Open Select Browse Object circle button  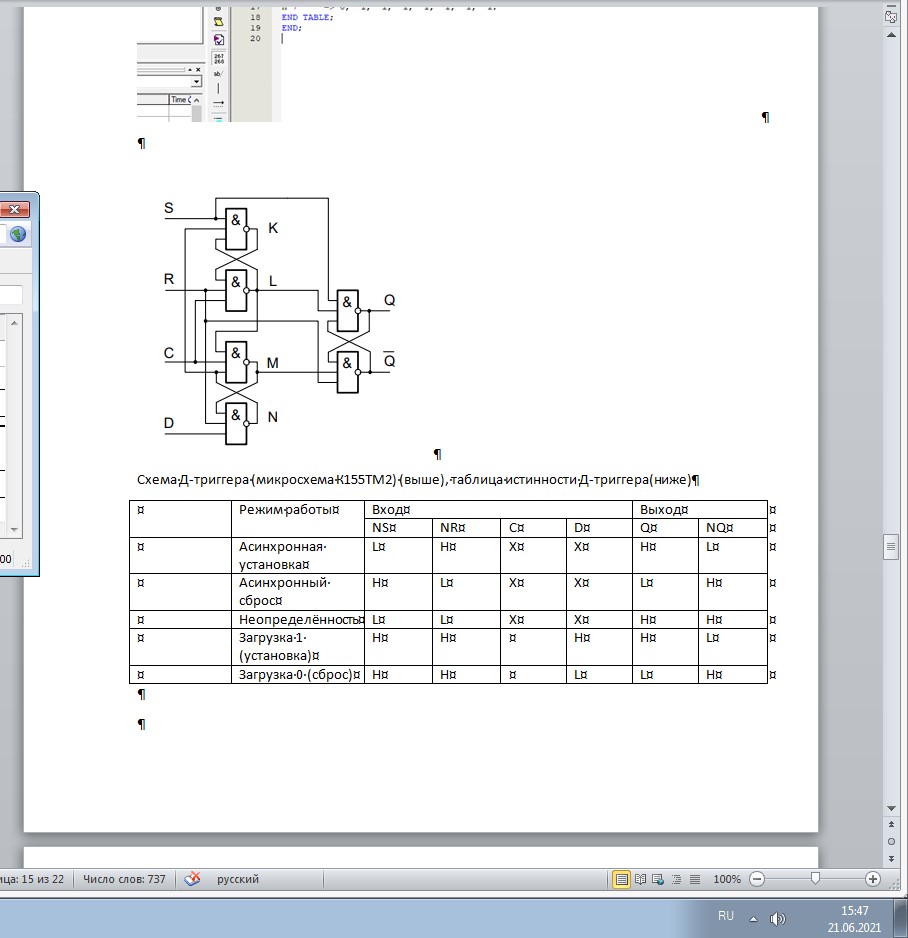pos(891,842)
